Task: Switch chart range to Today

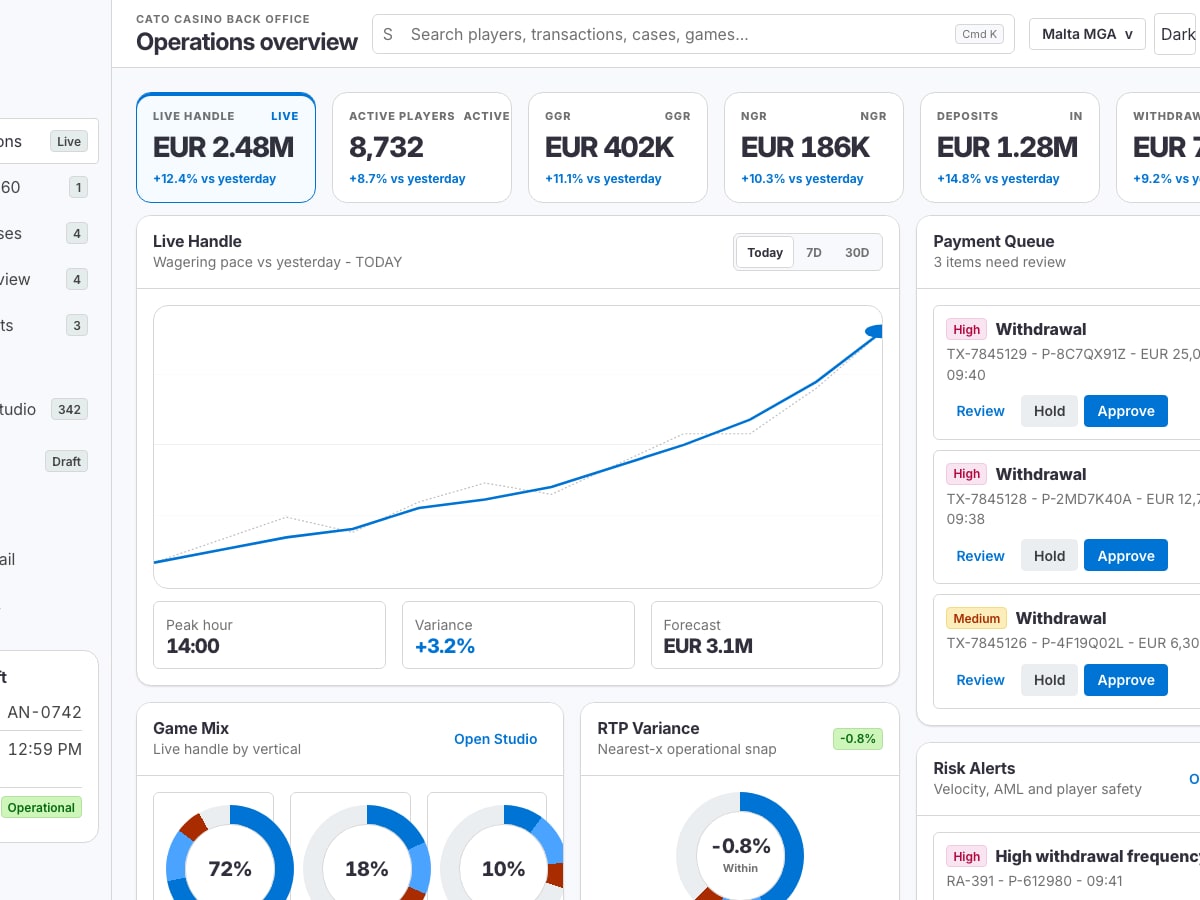Action: [x=765, y=253]
